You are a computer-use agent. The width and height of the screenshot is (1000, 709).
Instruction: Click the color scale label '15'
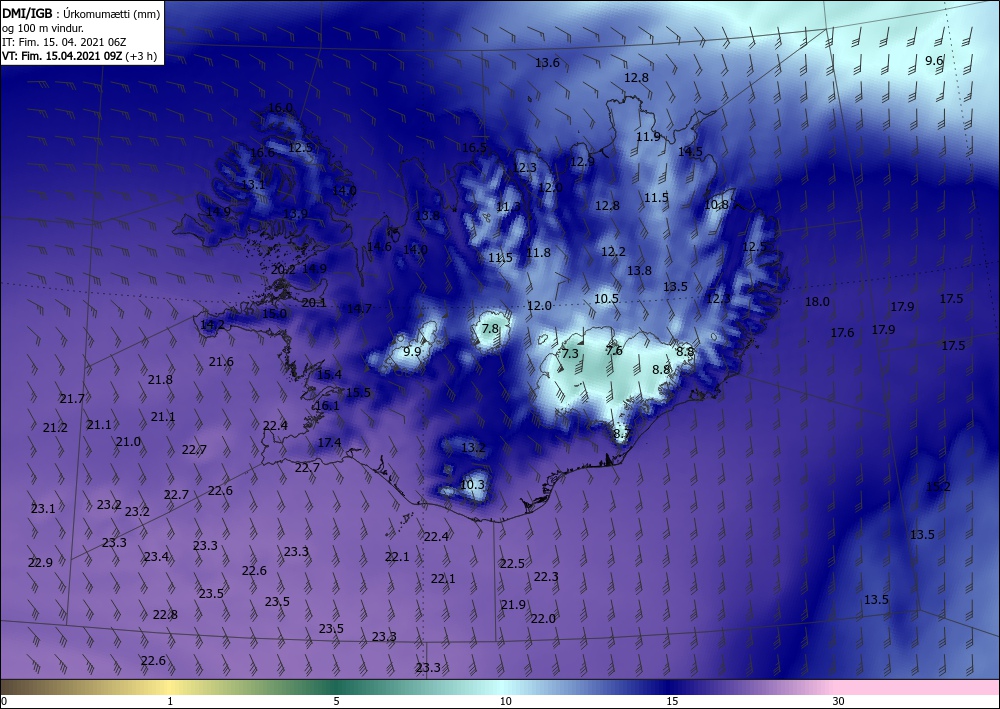click(672, 701)
